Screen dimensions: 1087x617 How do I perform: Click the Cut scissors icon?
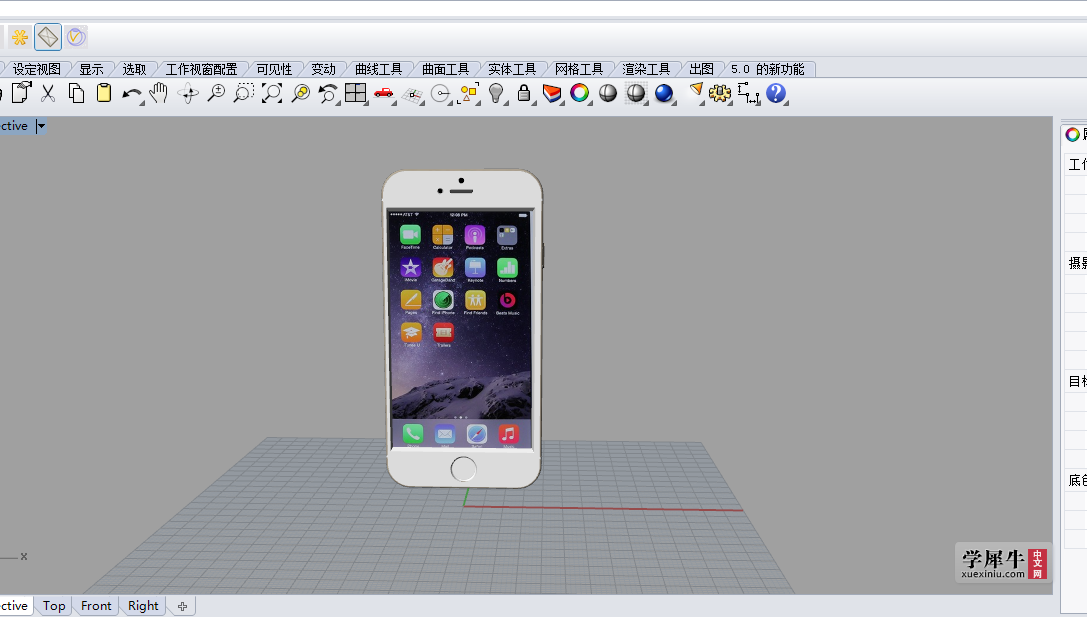[x=48, y=93]
